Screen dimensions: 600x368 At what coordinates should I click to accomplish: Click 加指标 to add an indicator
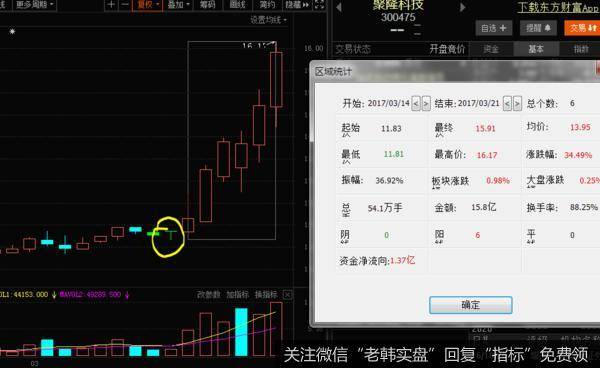pos(237,295)
